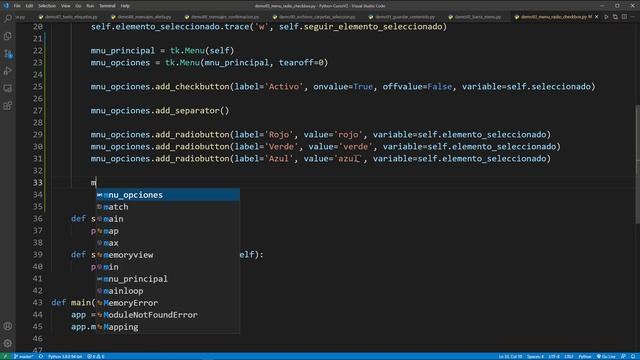Select Python interpreter version in status bar
The width and height of the screenshot is (640, 360).
tap(65, 356)
